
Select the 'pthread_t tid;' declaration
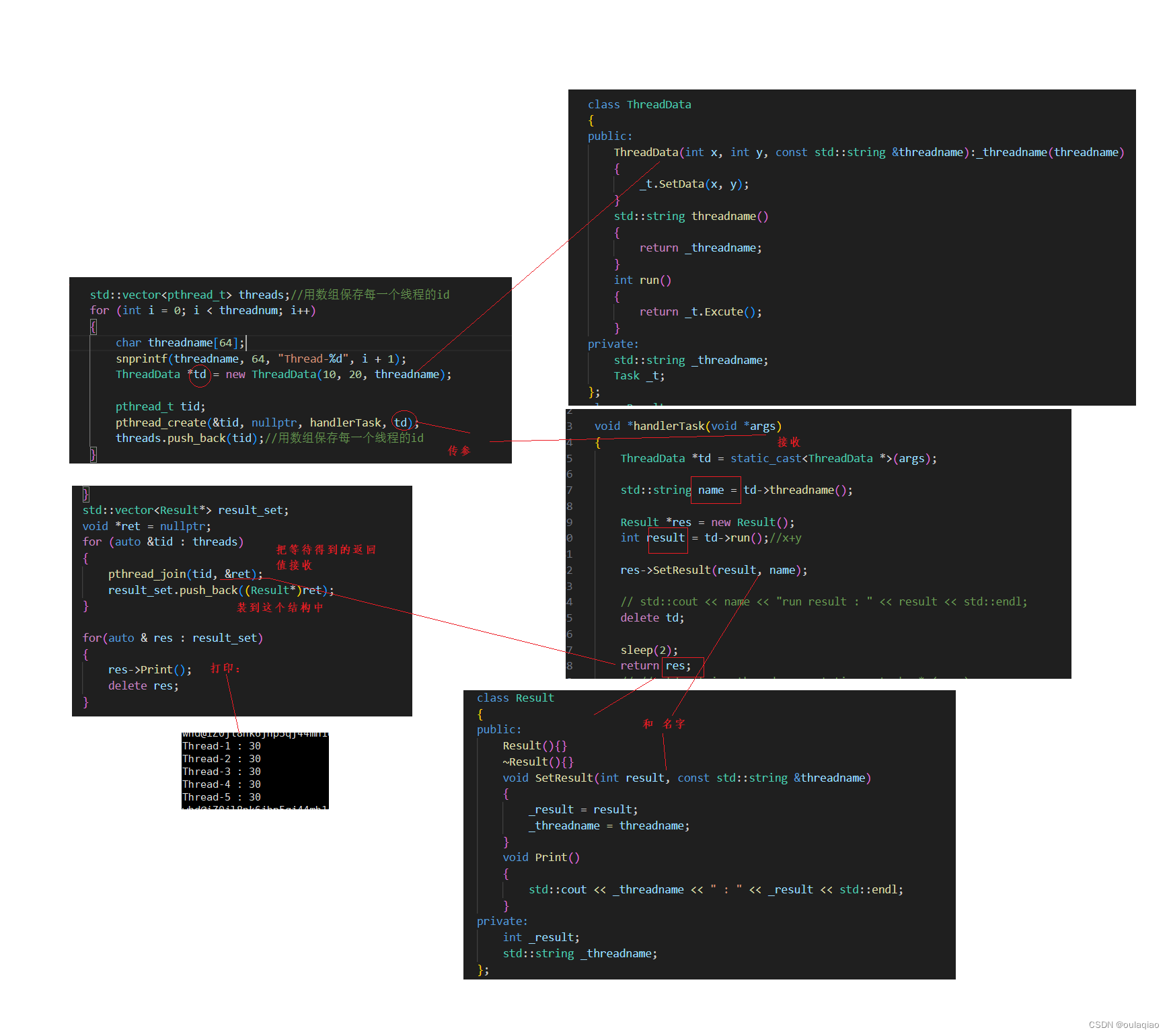(x=161, y=406)
